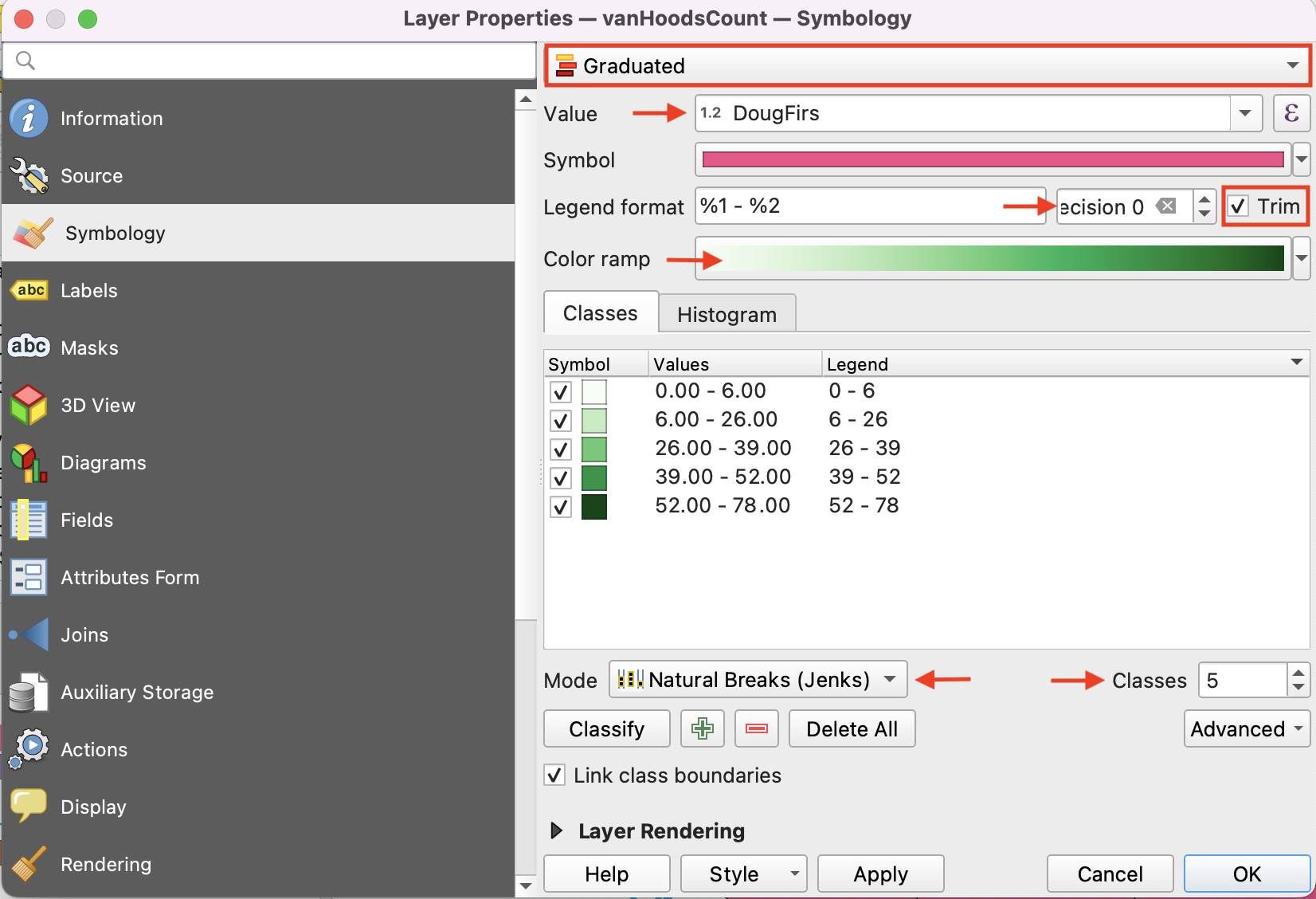Click the expression epsilon button beside Value
The image size is (1316, 899).
point(1291,113)
